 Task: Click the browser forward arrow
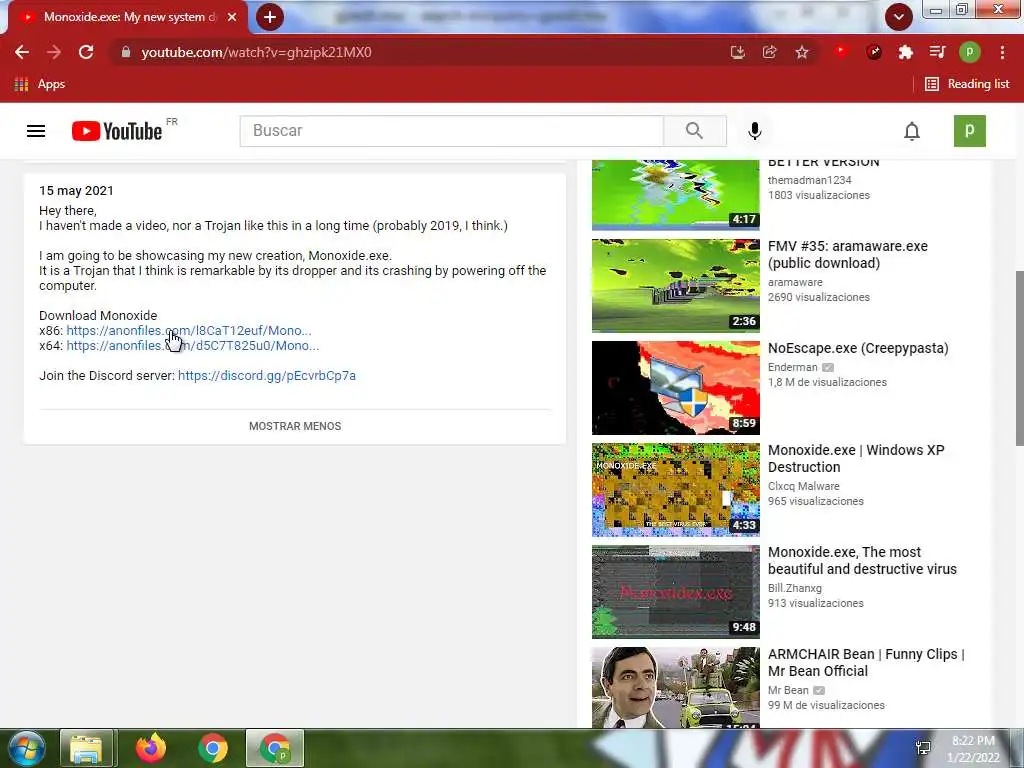[54, 52]
